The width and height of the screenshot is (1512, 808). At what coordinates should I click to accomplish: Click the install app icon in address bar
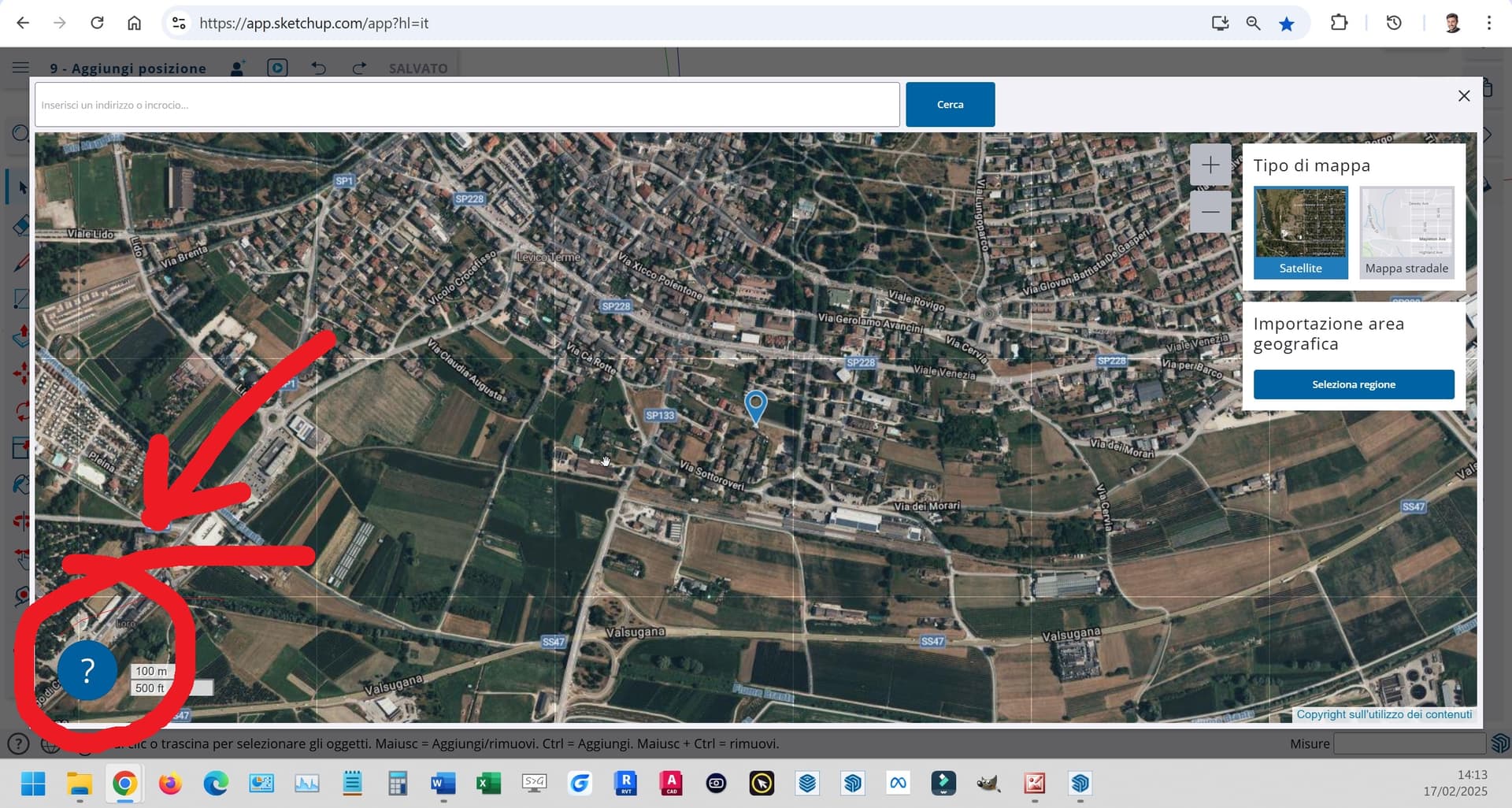click(1220, 23)
